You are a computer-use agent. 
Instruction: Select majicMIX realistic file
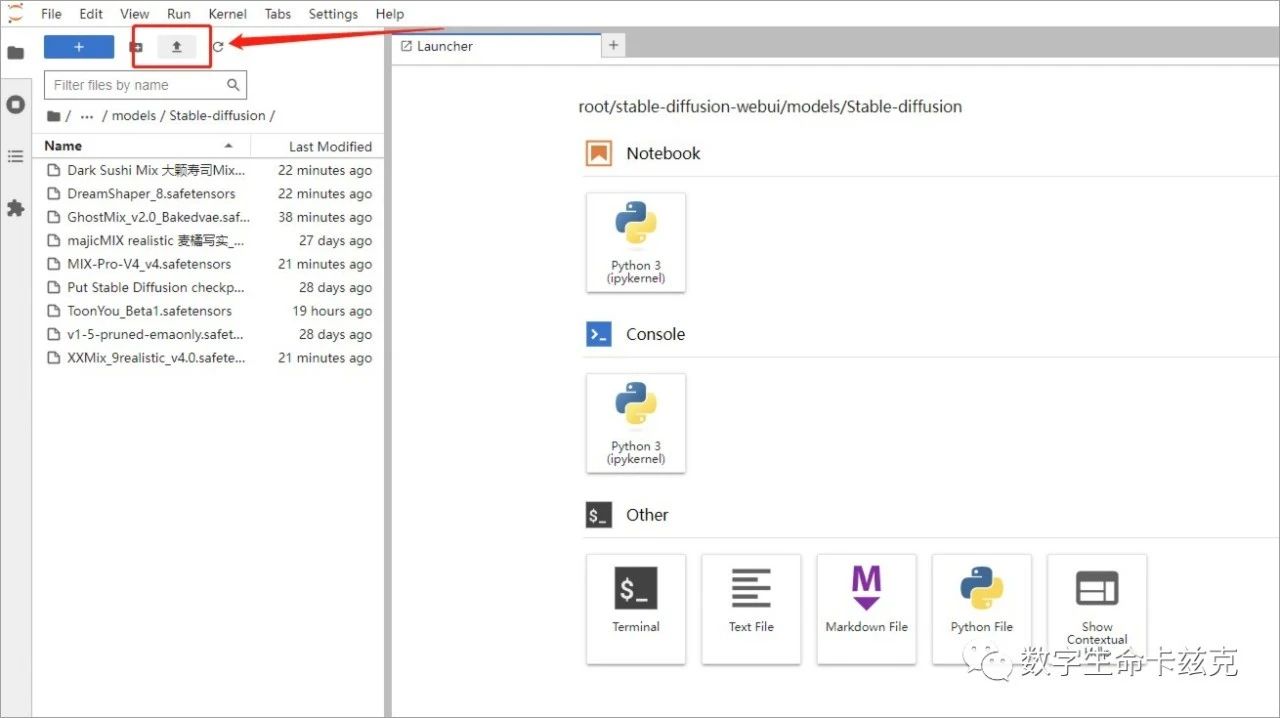209,241
